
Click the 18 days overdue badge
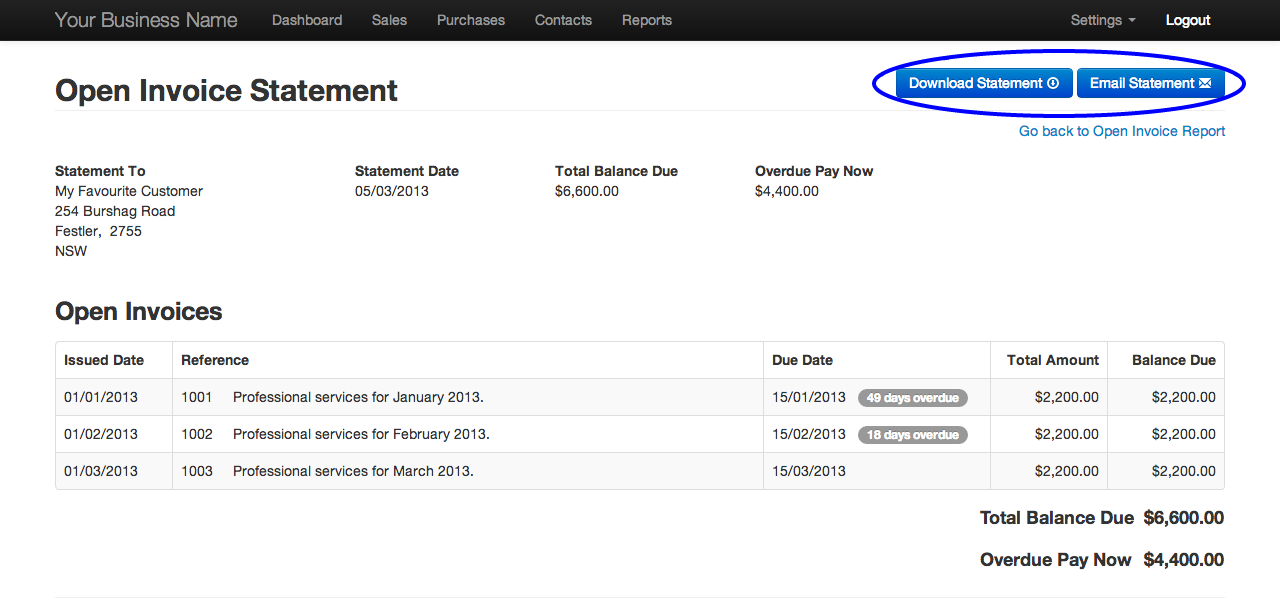coord(912,435)
